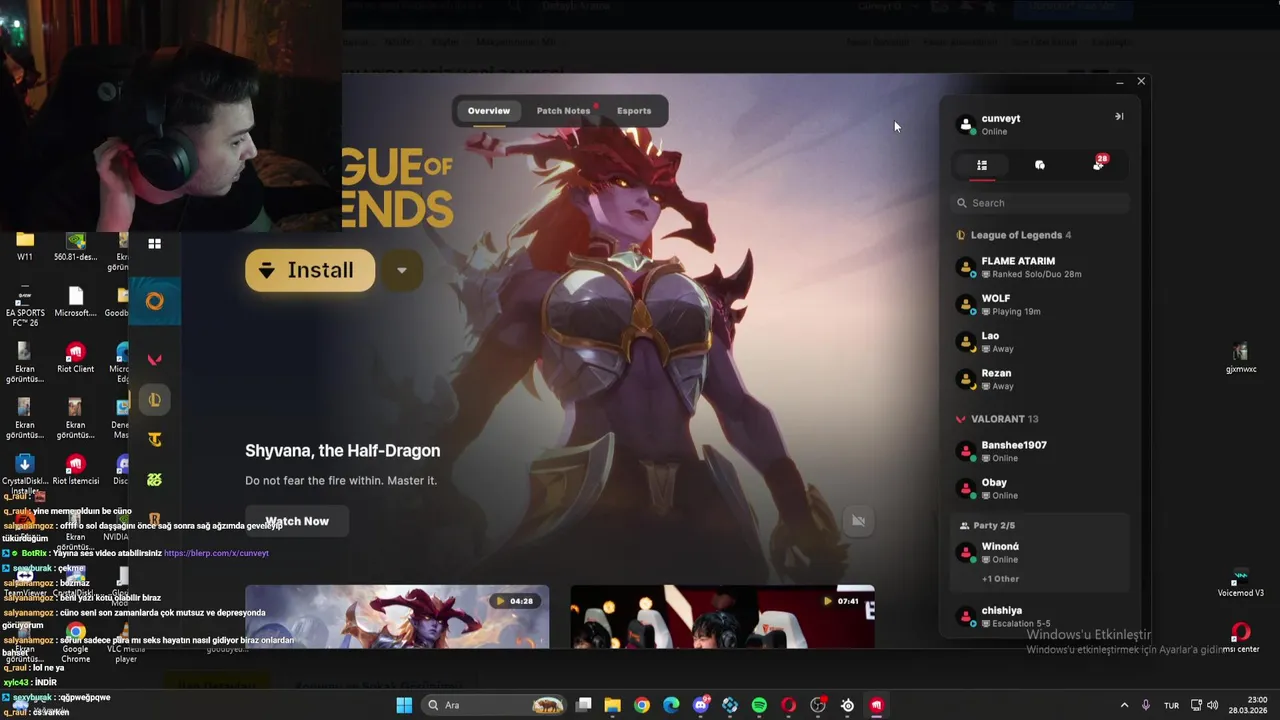Click the TUR keyboard language indicator
Viewport: 1280px width, 720px height.
coord(1171,705)
